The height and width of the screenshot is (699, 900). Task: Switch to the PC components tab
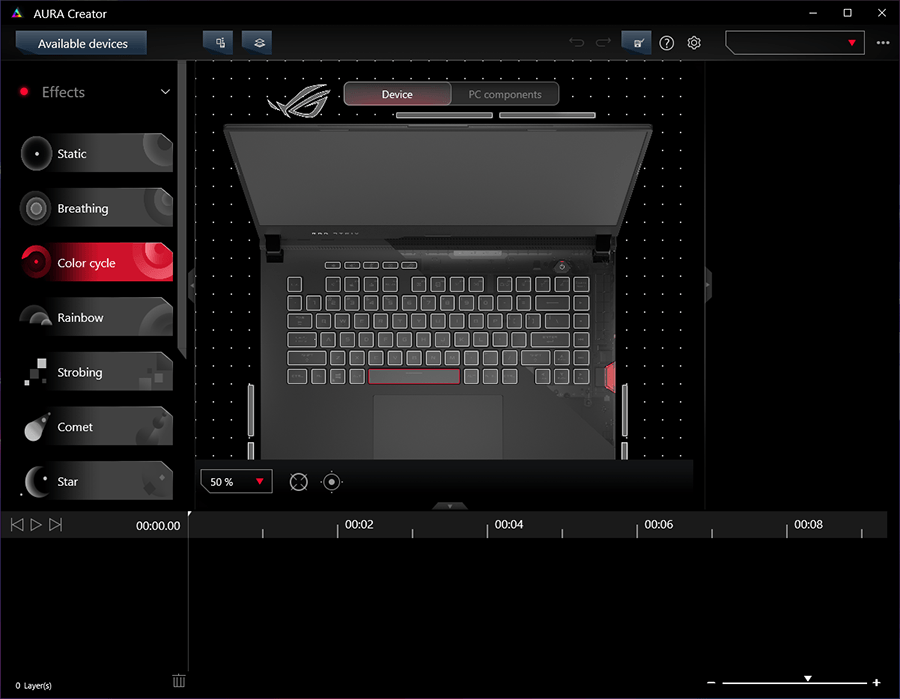[505, 94]
